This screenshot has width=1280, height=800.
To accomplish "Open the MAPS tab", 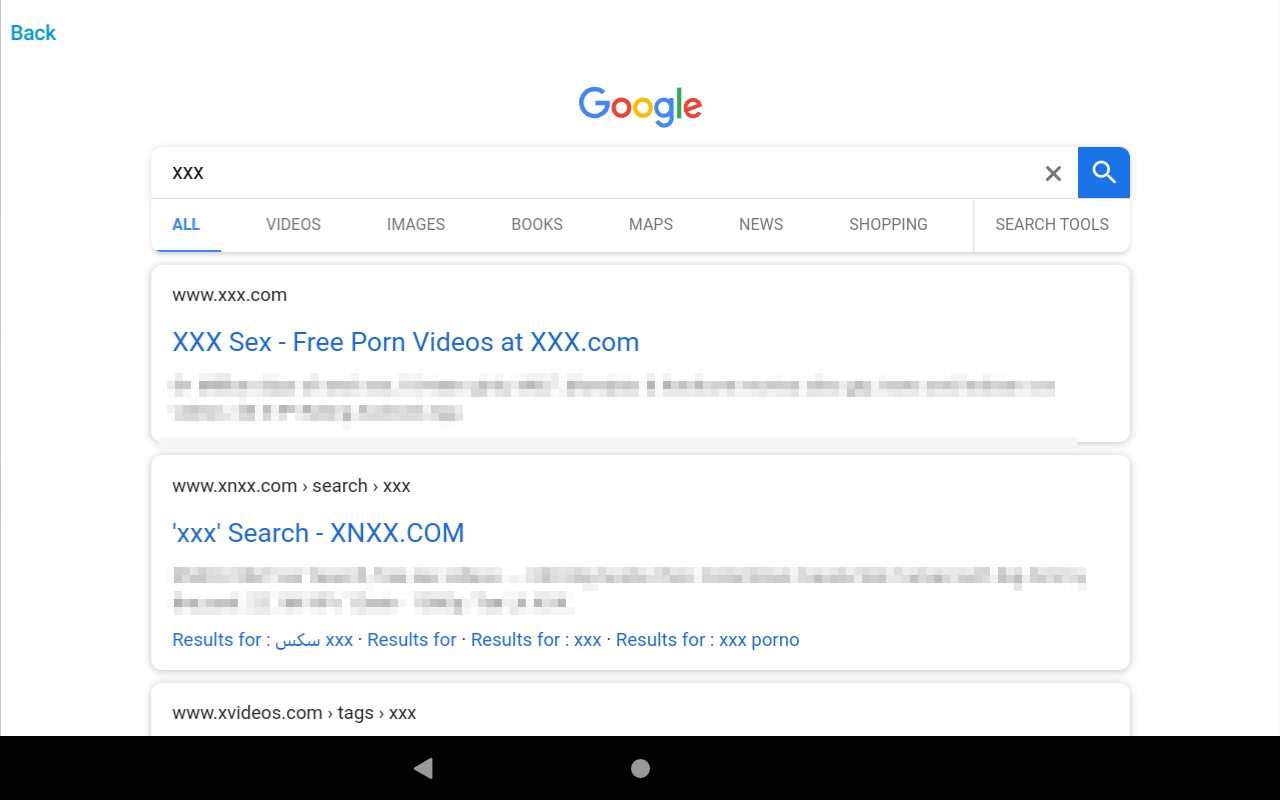I will point(651,225).
